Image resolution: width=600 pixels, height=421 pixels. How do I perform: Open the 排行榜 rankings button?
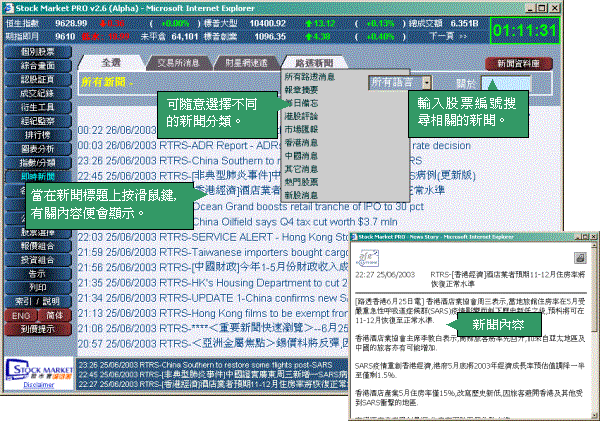tap(38, 135)
